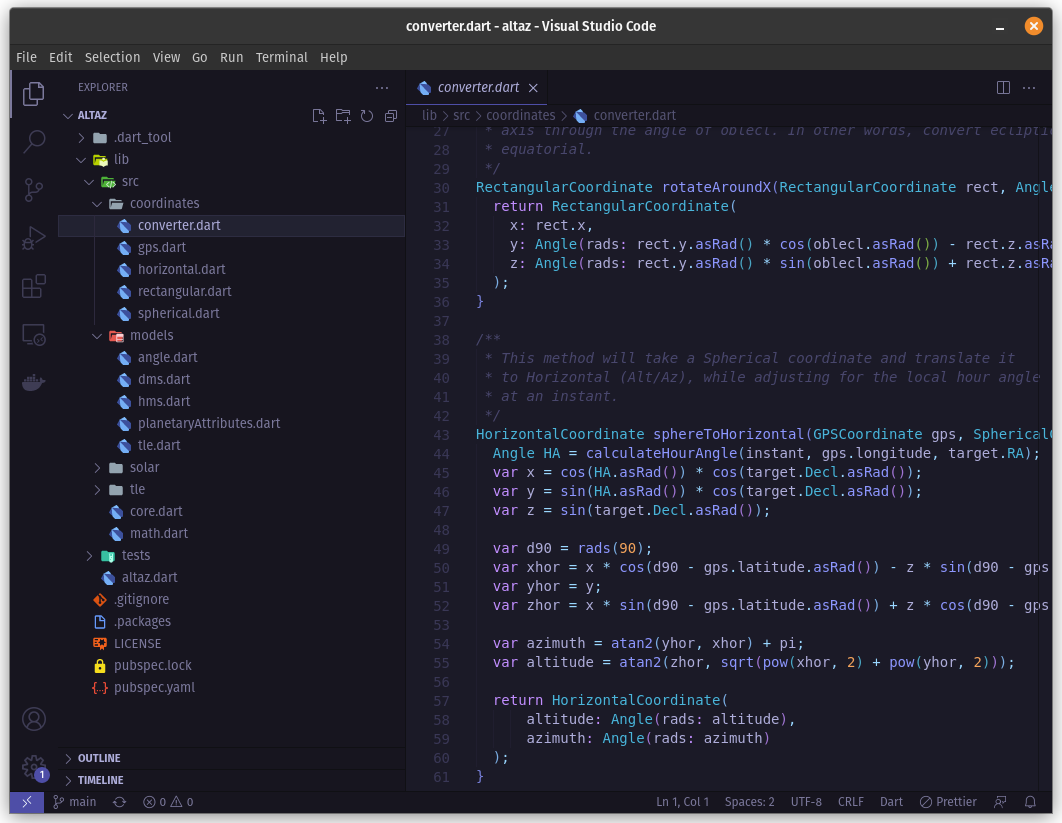Viewport: 1062px width, 823px height.
Task: Open the notifications bell in status bar
Action: click(1030, 802)
